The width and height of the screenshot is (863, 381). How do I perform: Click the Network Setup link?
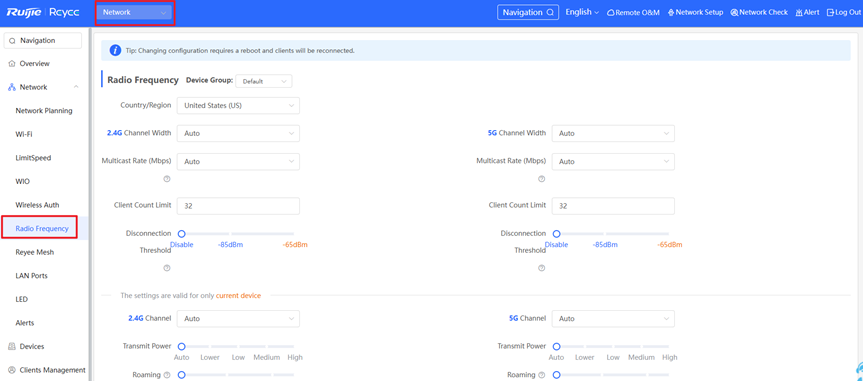coord(695,13)
